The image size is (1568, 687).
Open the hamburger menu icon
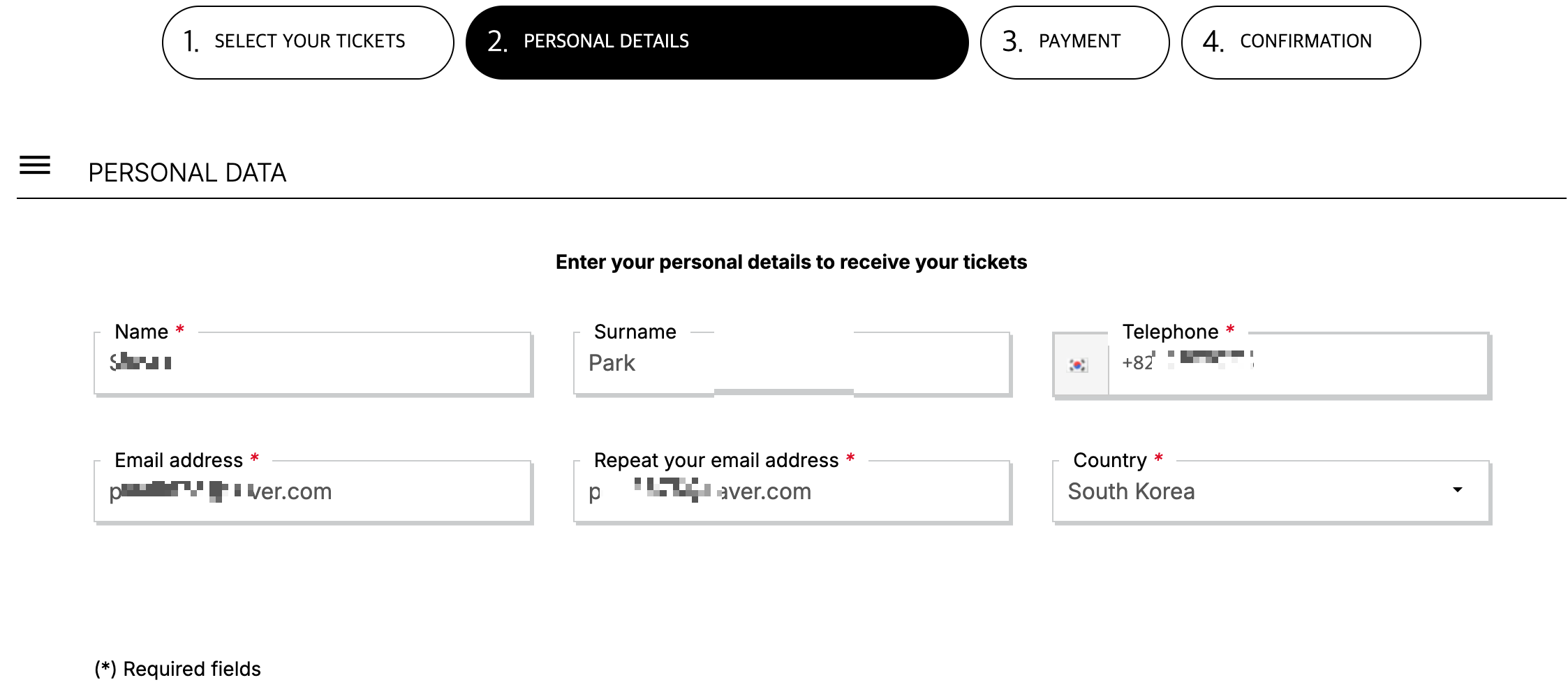(x=35, y=165)
